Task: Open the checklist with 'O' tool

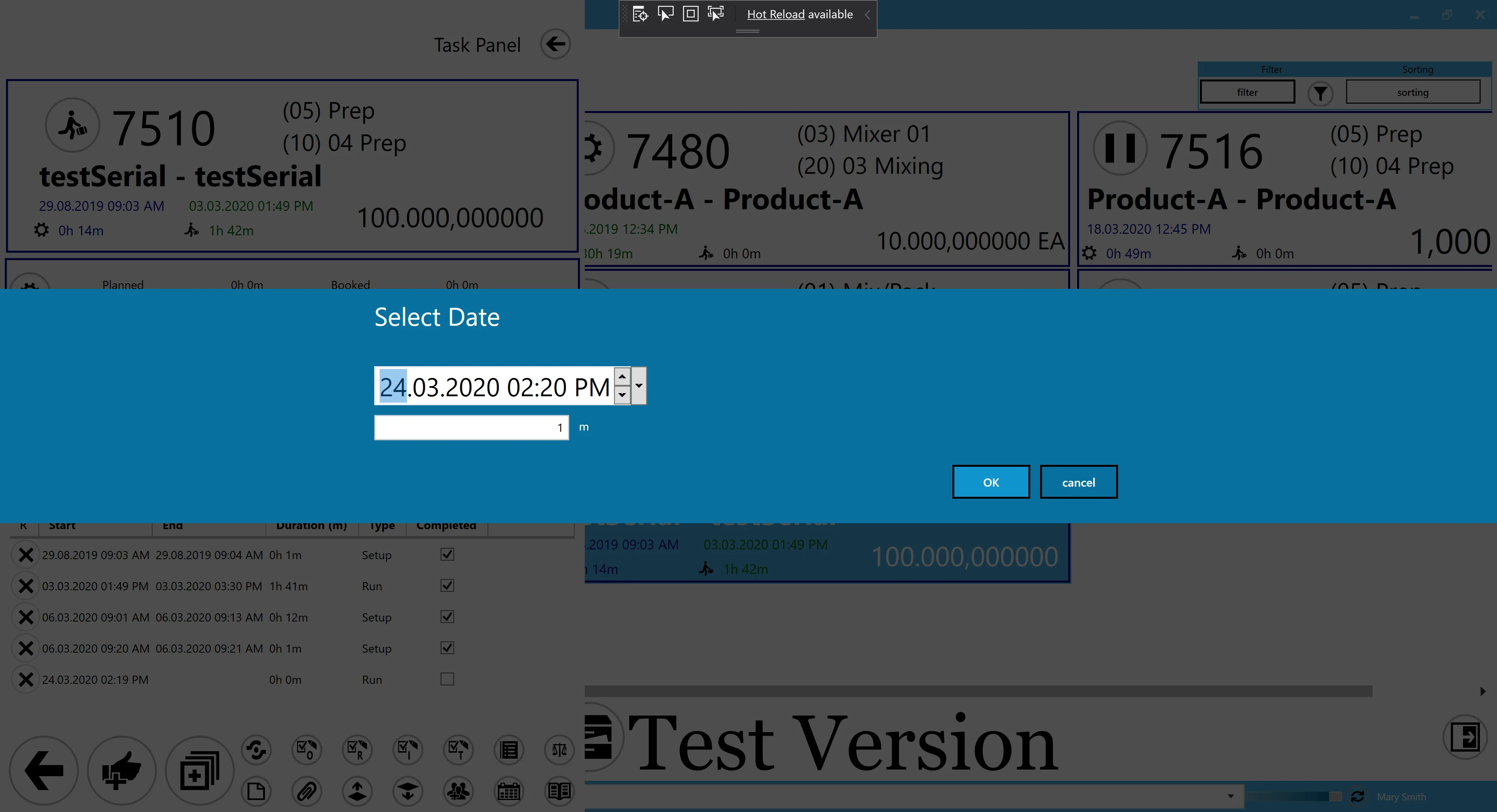Action: pyautogui.click(x=306, y=749)
